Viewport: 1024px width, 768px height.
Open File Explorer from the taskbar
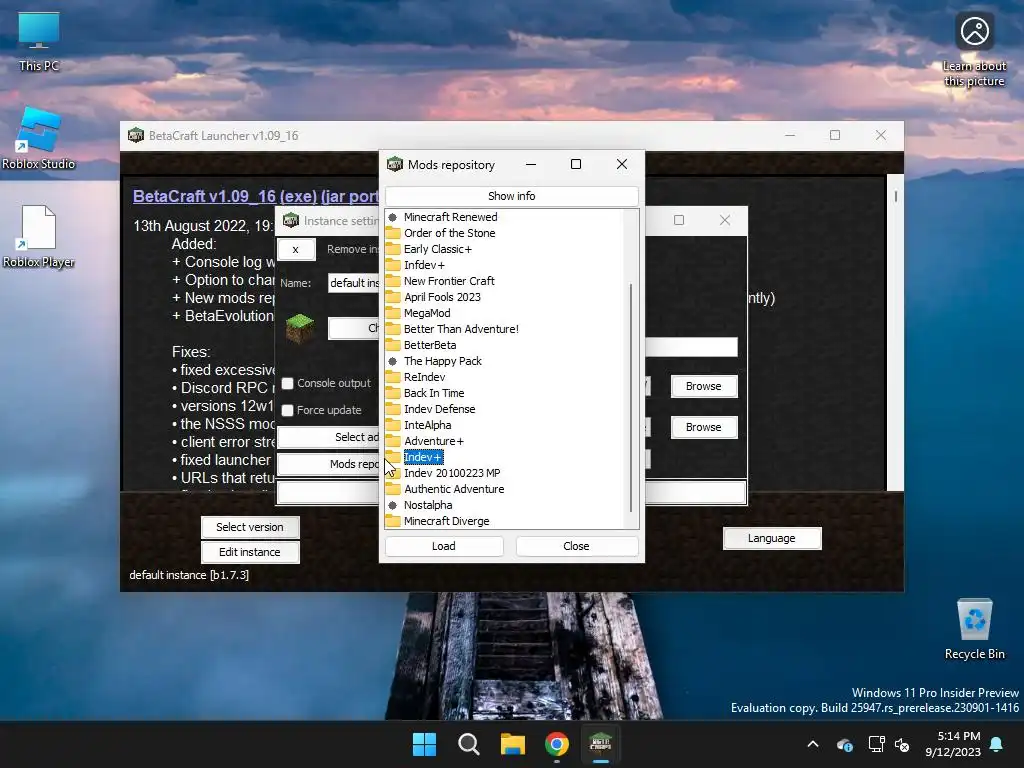[x=513, y=744]
